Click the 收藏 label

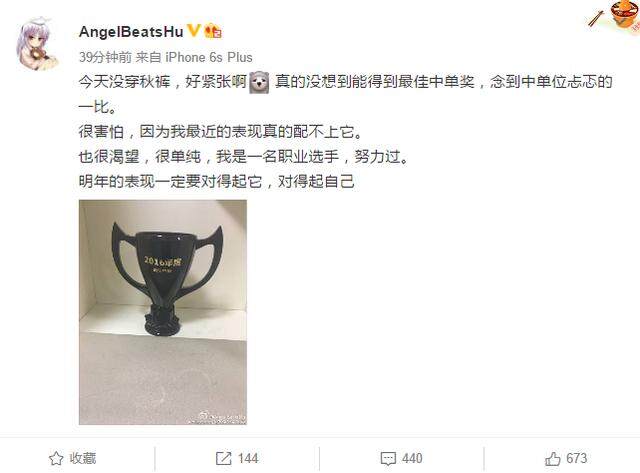(x=83, y=458)
